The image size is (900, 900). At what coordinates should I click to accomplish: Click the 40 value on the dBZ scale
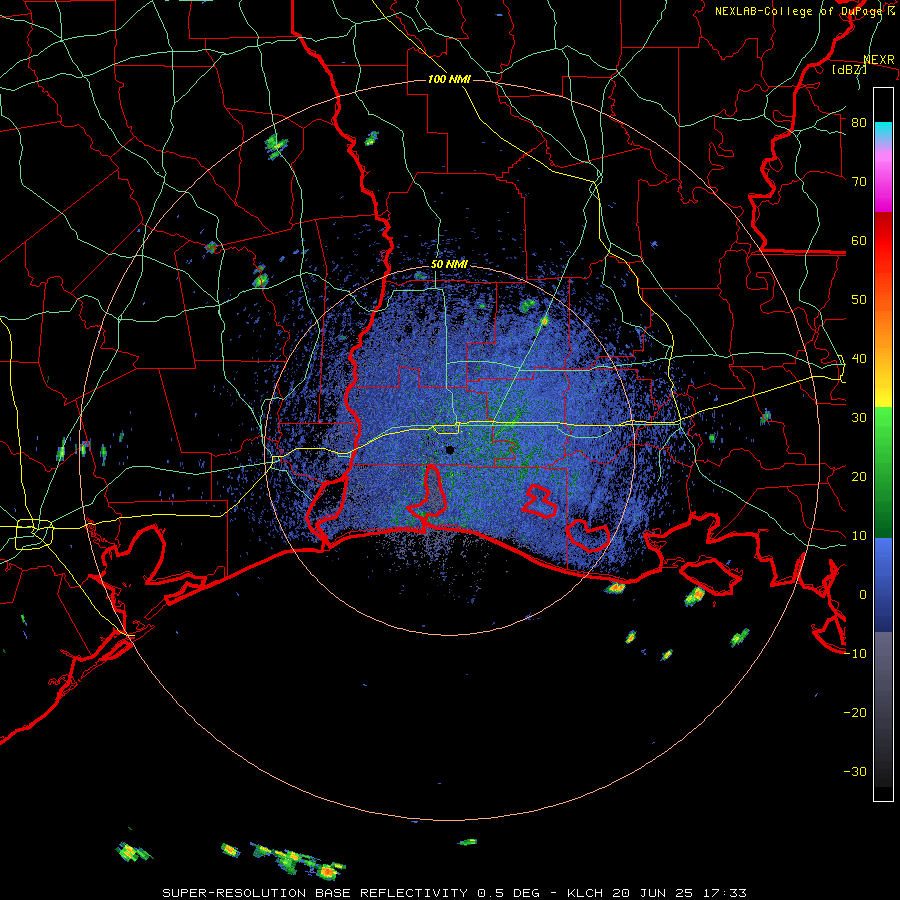[x=859, y=359]
